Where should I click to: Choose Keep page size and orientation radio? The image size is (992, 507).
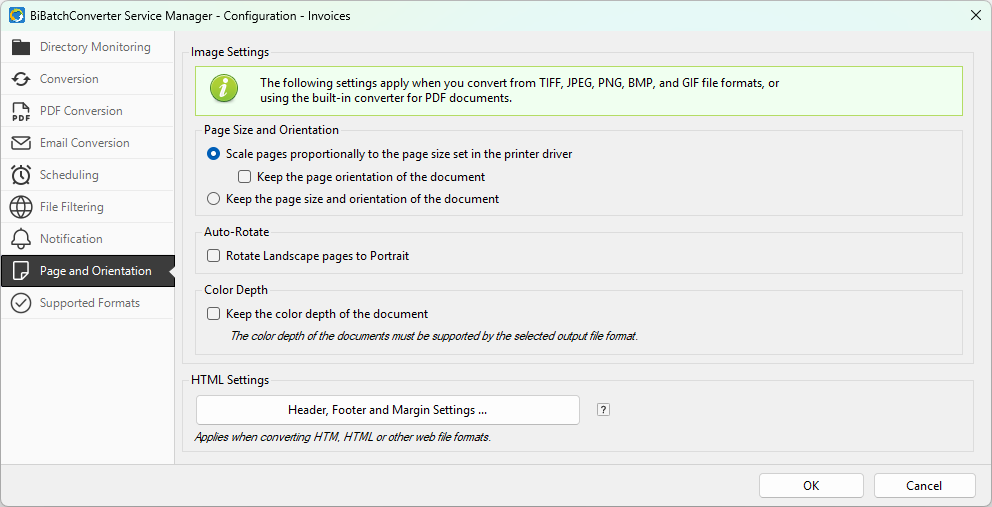(x=213, y=199)
